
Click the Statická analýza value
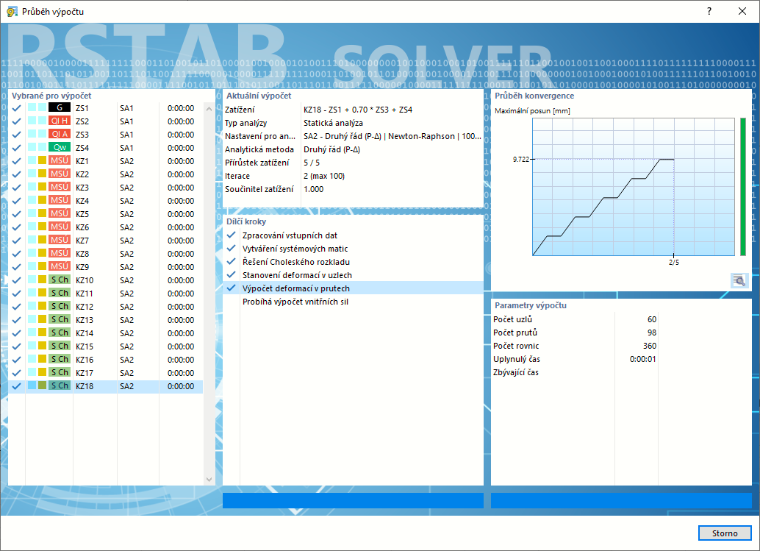point(333,123)
